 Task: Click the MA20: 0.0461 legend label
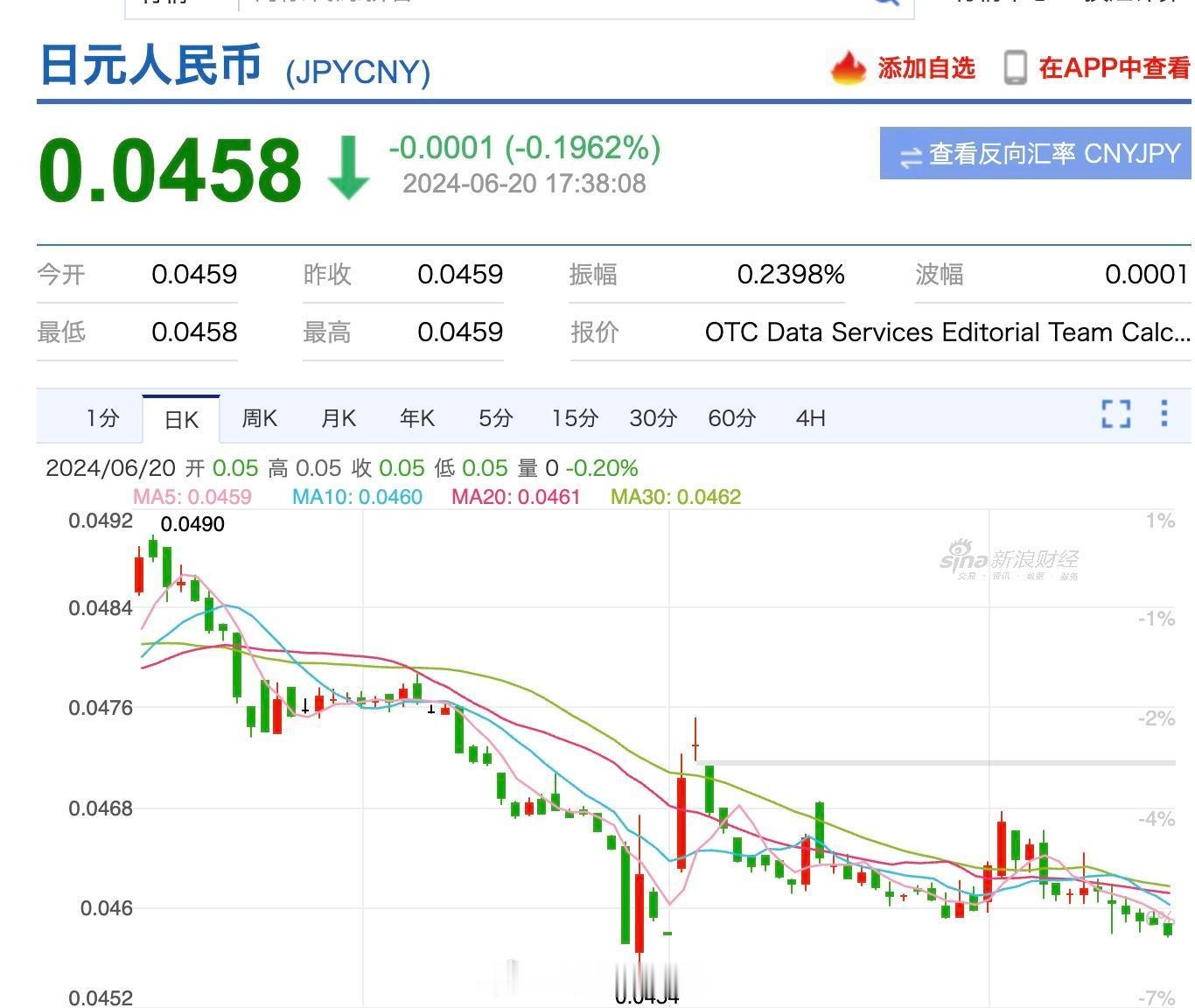click(516, 497)
